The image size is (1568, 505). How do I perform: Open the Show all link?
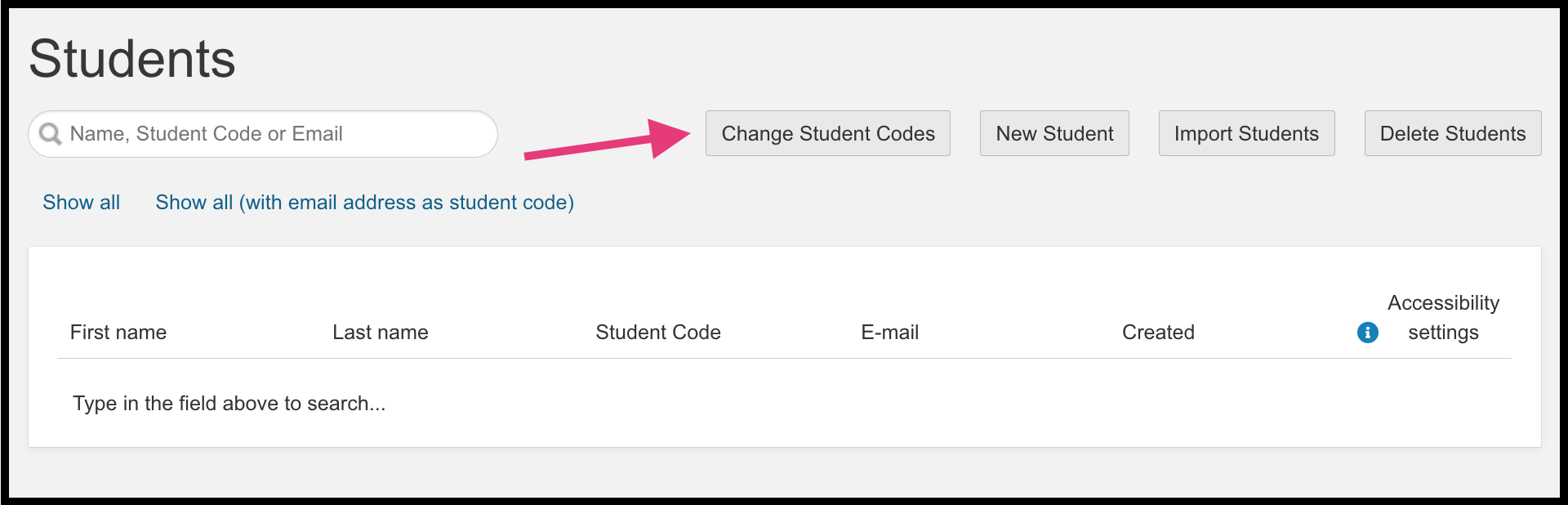[x=81, y=202]
